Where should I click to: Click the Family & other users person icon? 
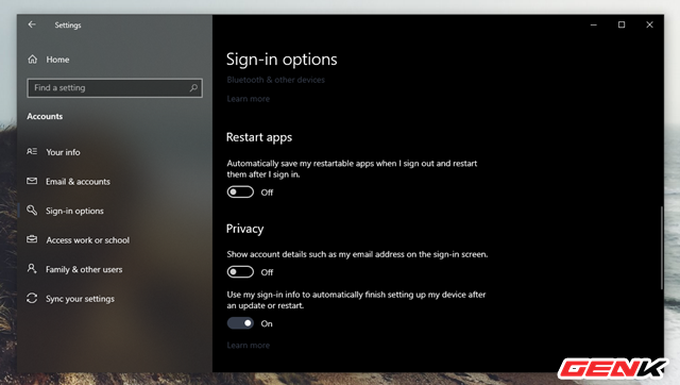[32, 269]
